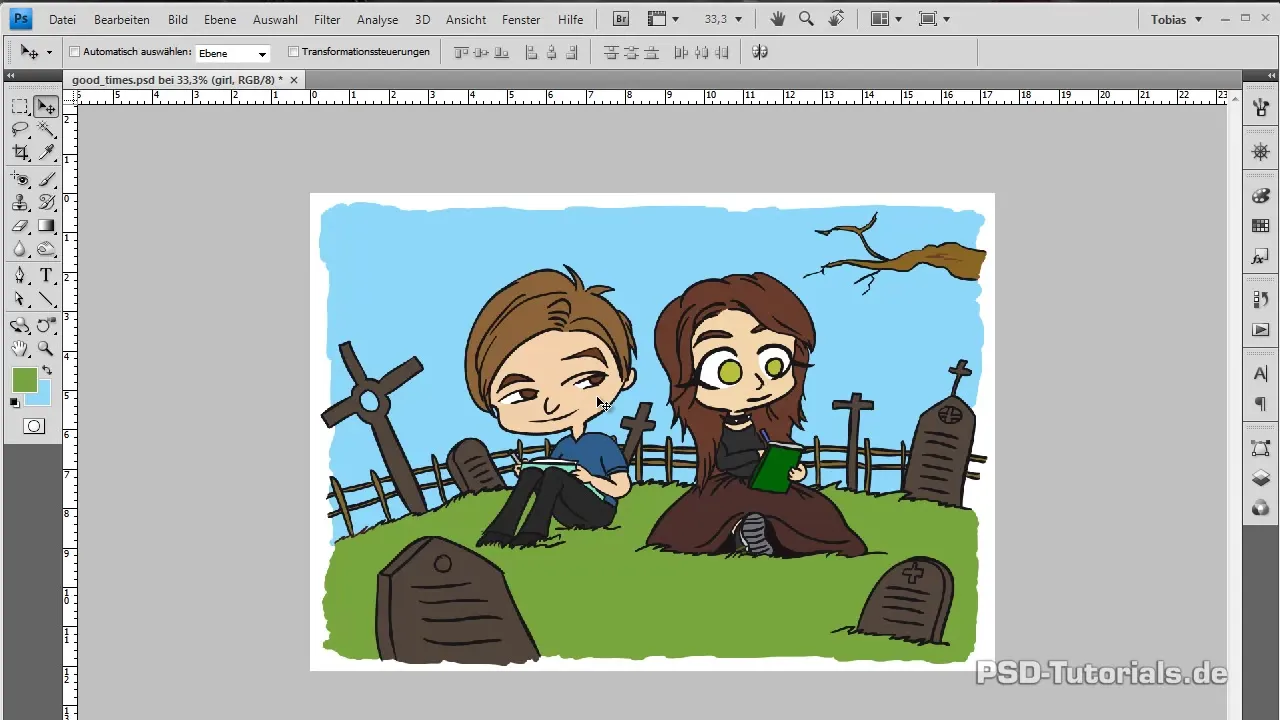This screenshot has height=720, width=1280.
Task: Open the History panel
Action: (x=1260, y=299)
